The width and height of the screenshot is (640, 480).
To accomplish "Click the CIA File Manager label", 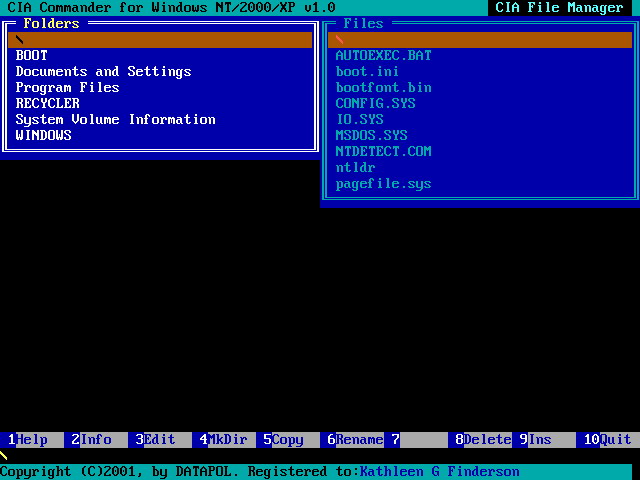I will pos(560,8).
